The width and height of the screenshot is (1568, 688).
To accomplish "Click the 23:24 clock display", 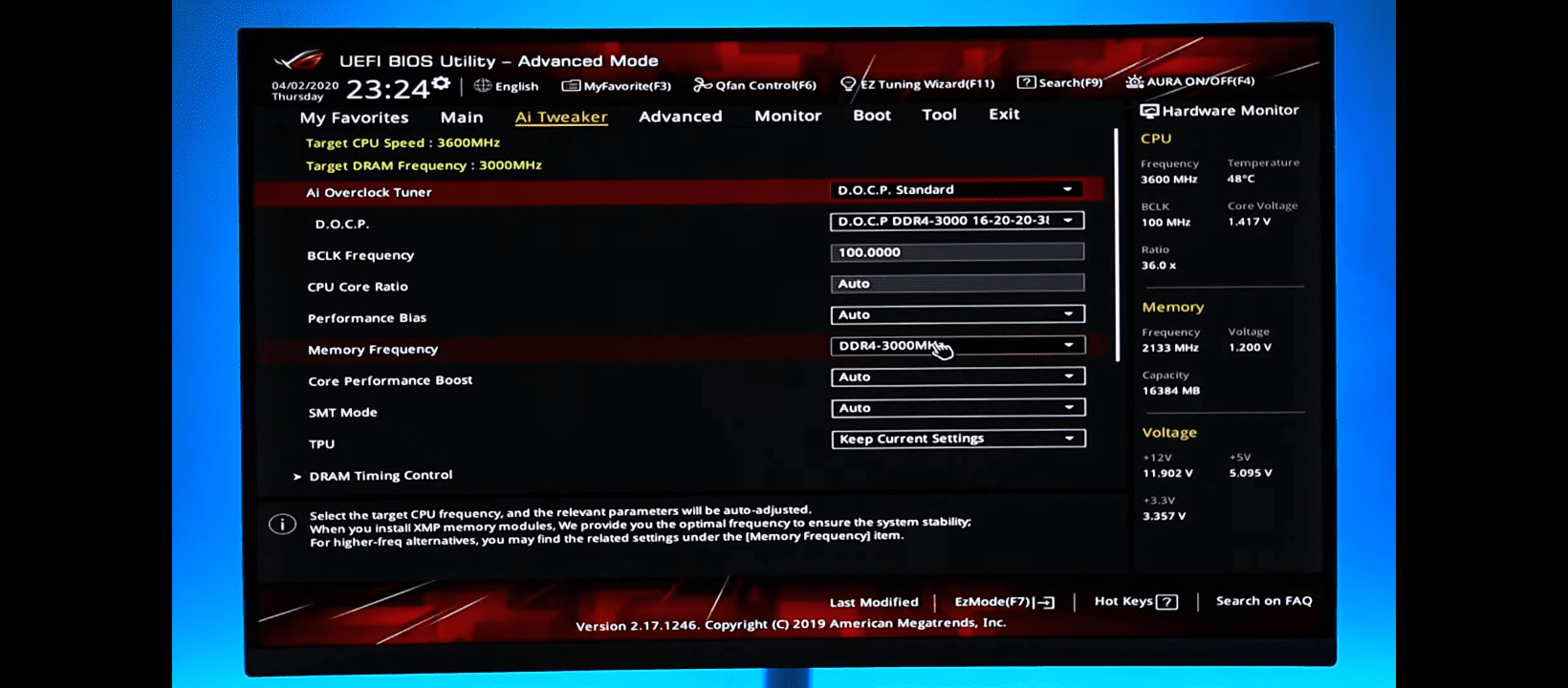I will coord(387,90).
